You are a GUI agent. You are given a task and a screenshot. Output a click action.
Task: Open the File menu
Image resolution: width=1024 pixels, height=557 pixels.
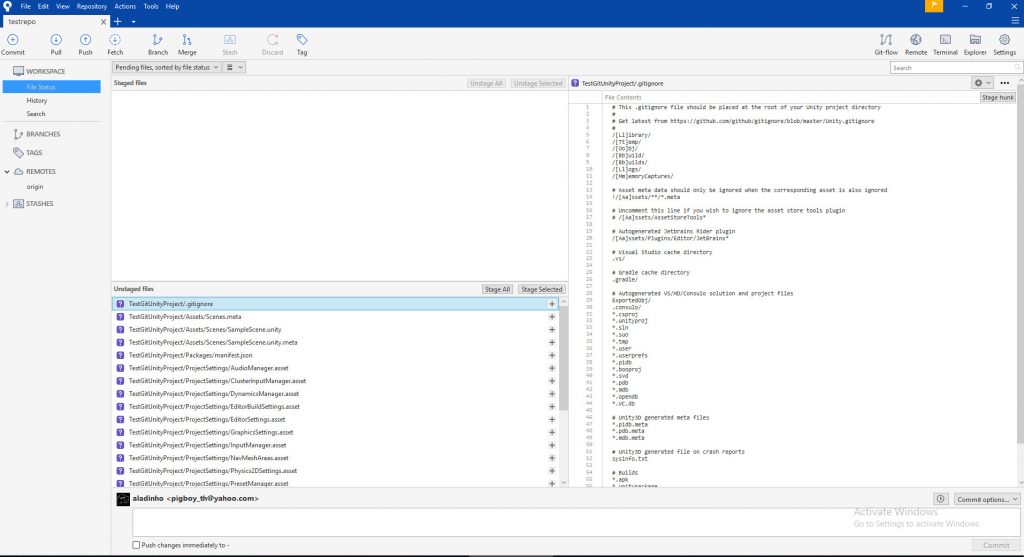coord(25,7)
